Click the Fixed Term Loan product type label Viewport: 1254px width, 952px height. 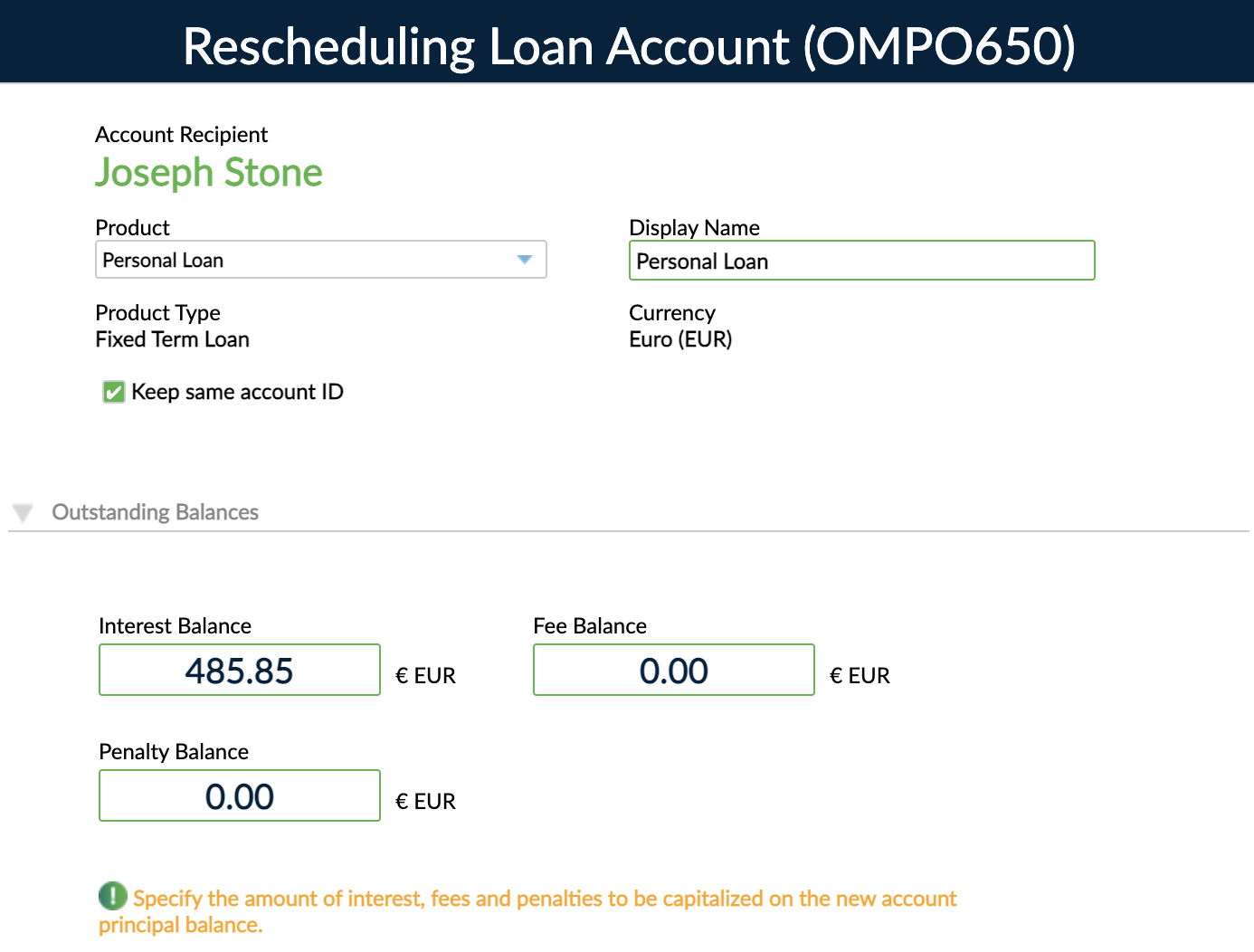click(172, 339)
